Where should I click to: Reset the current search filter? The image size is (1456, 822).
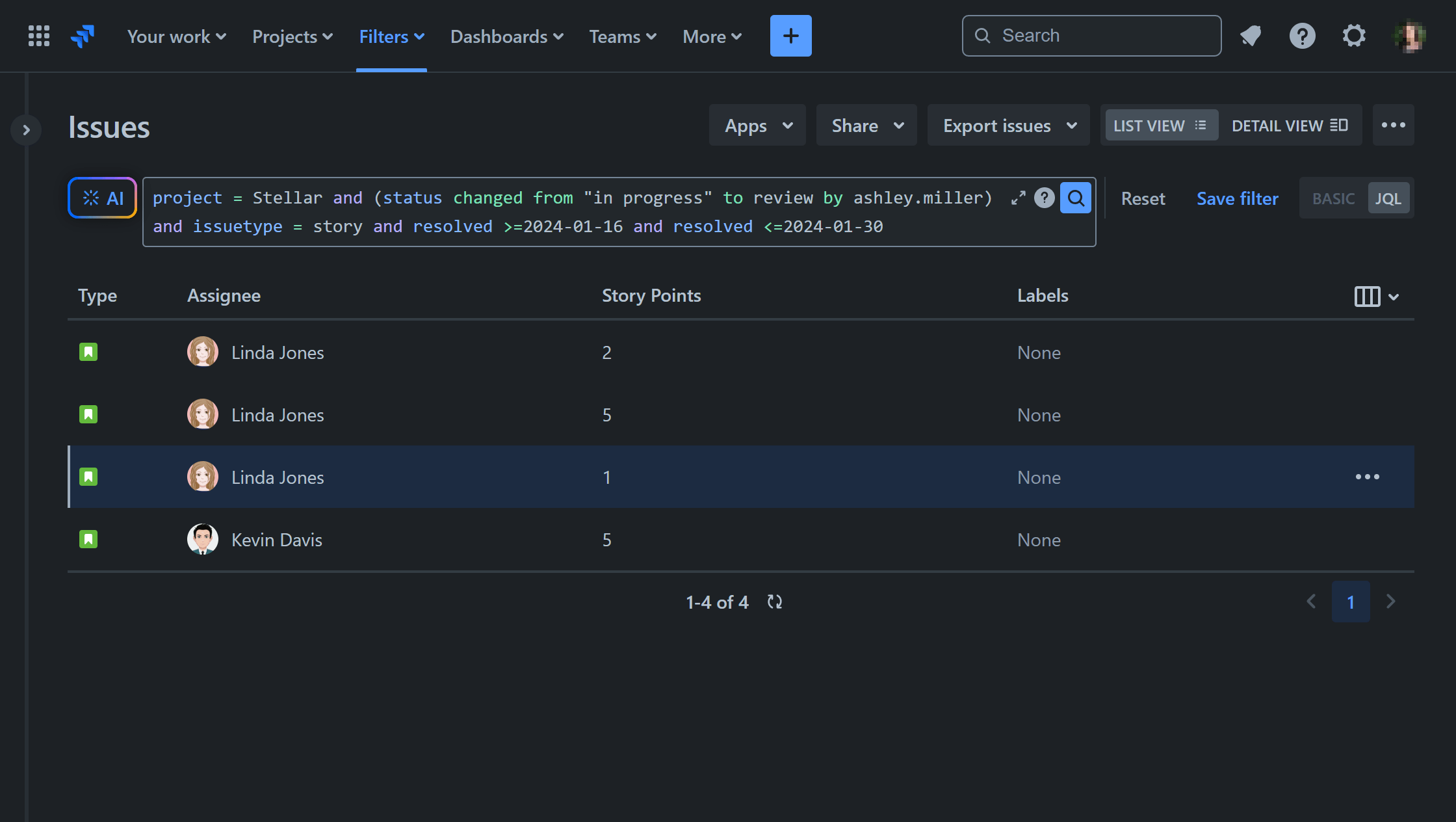1143,198
